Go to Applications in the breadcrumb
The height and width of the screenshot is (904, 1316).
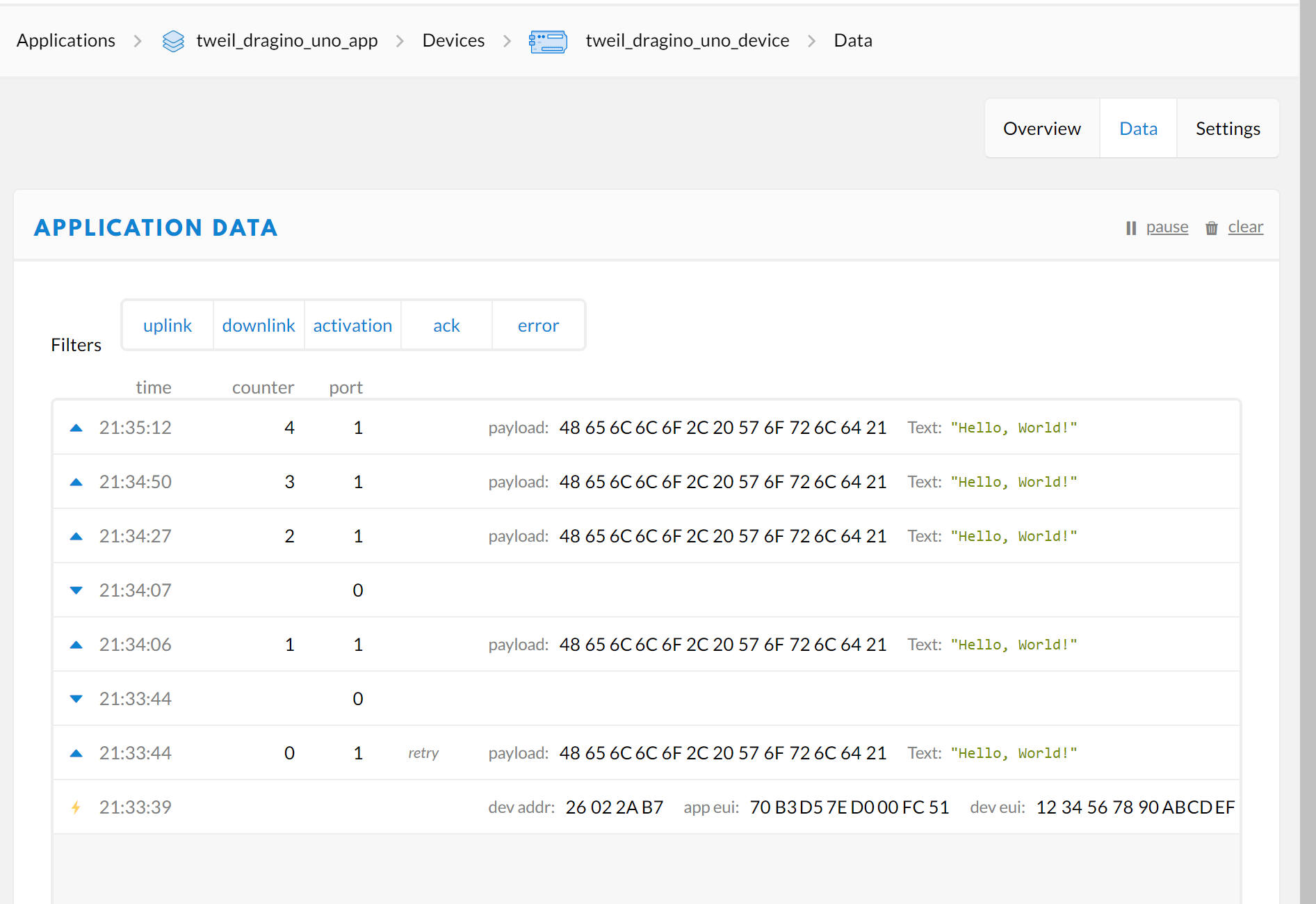point(66,41)
